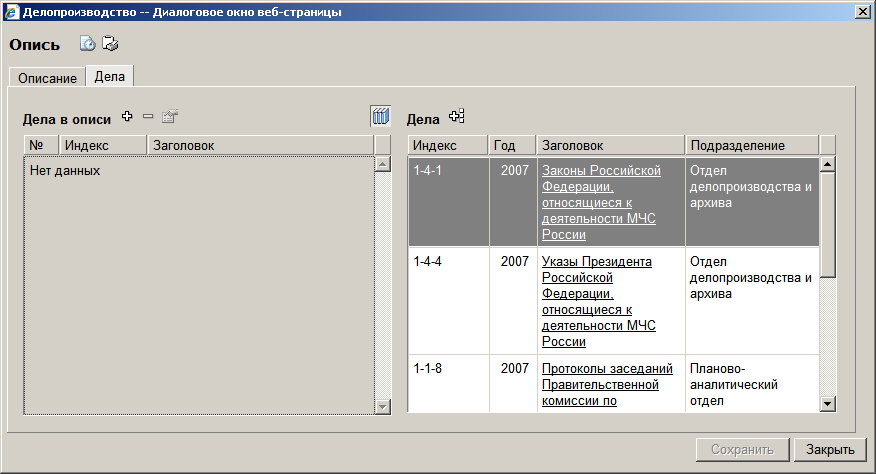Screen dimensions: 876x474
Task: Open link Протоколы заседаний Правительственной комиссии
Action: pos(607,385)
